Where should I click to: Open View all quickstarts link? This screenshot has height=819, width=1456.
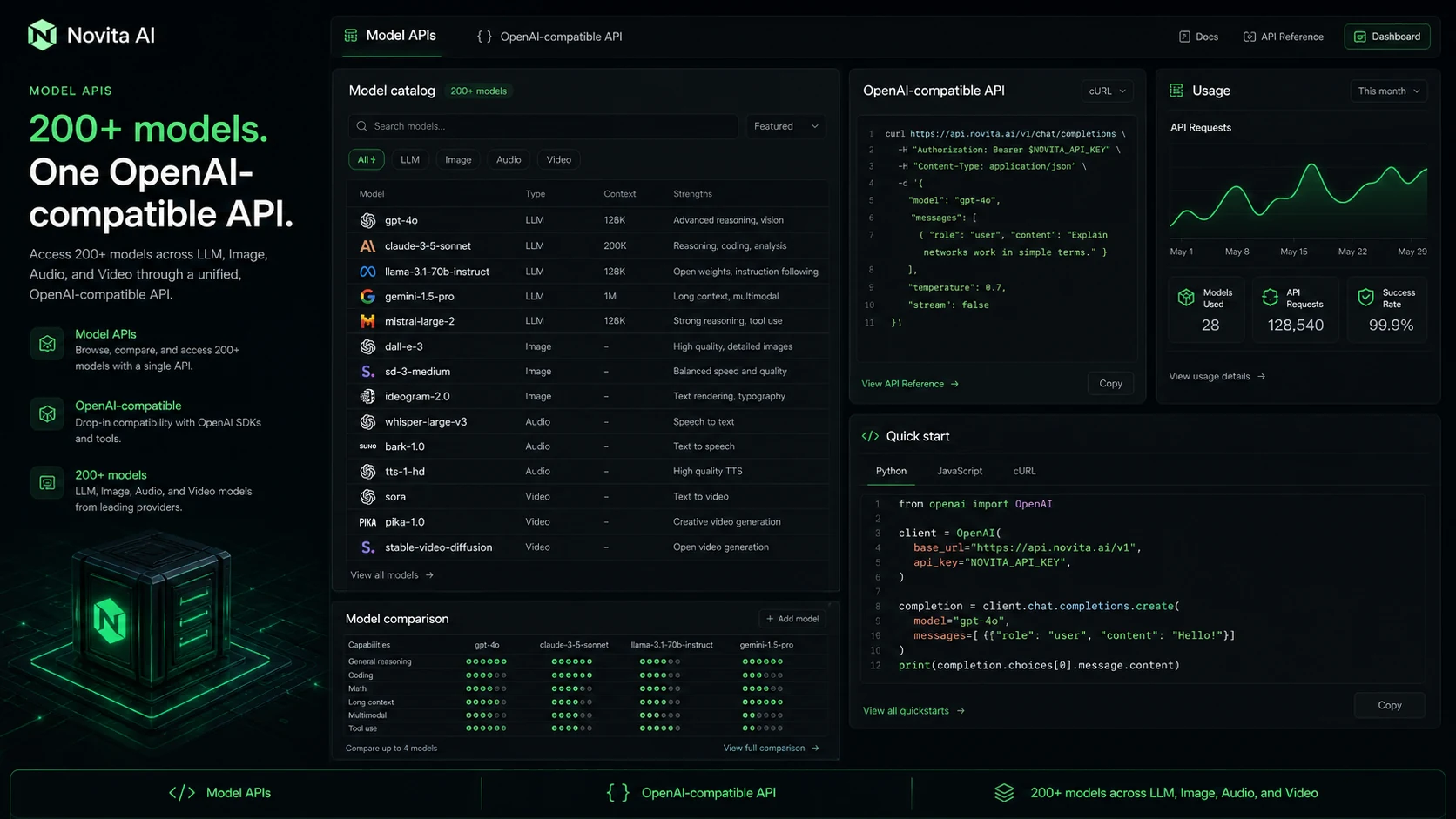point(913,711)
